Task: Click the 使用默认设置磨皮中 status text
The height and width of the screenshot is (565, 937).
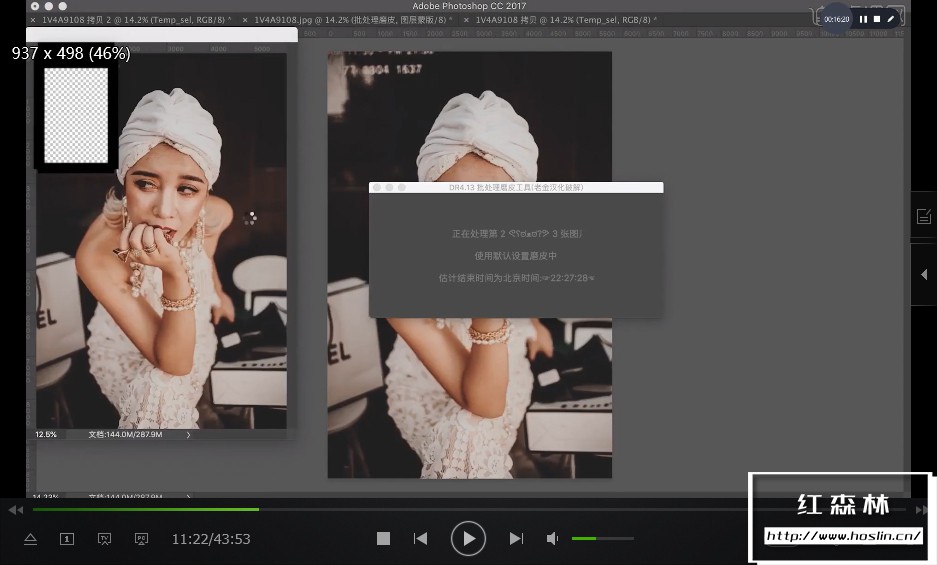Action: tap(516, 256)
